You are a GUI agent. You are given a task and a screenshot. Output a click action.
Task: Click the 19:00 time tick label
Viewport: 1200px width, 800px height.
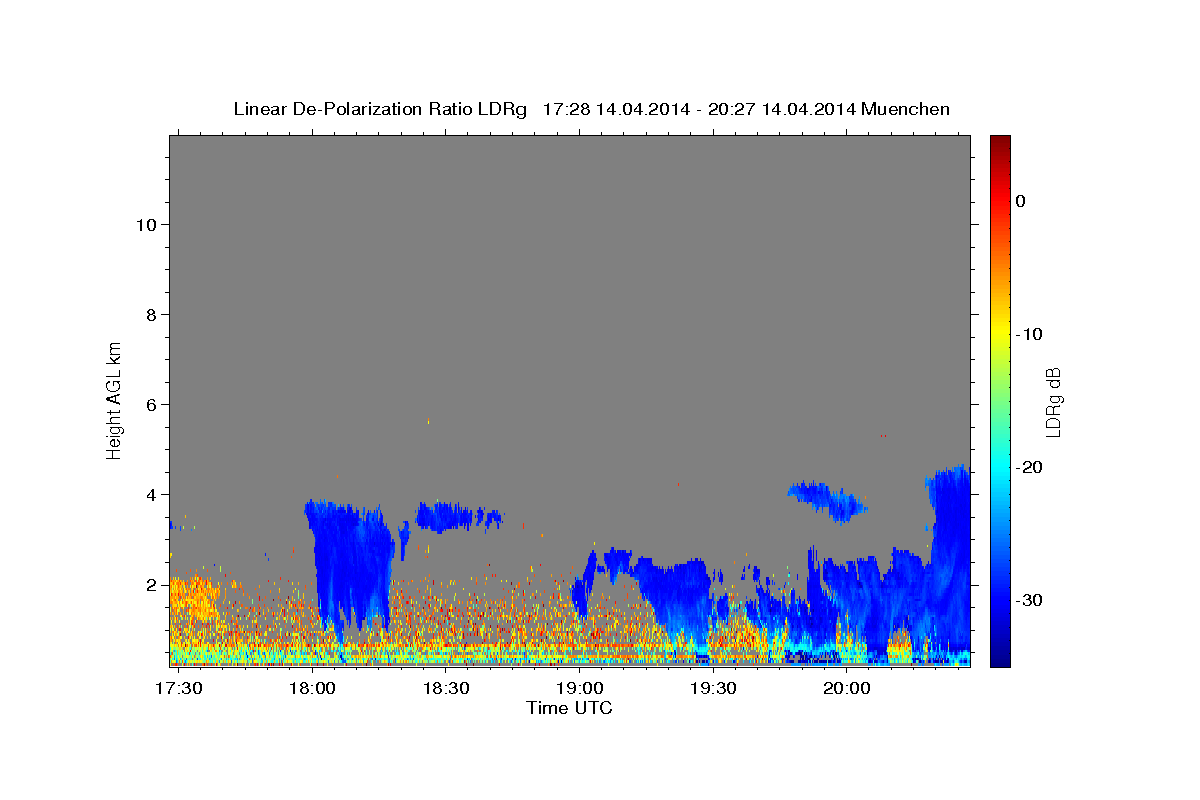pyautogui.click(x=579, y=688)
